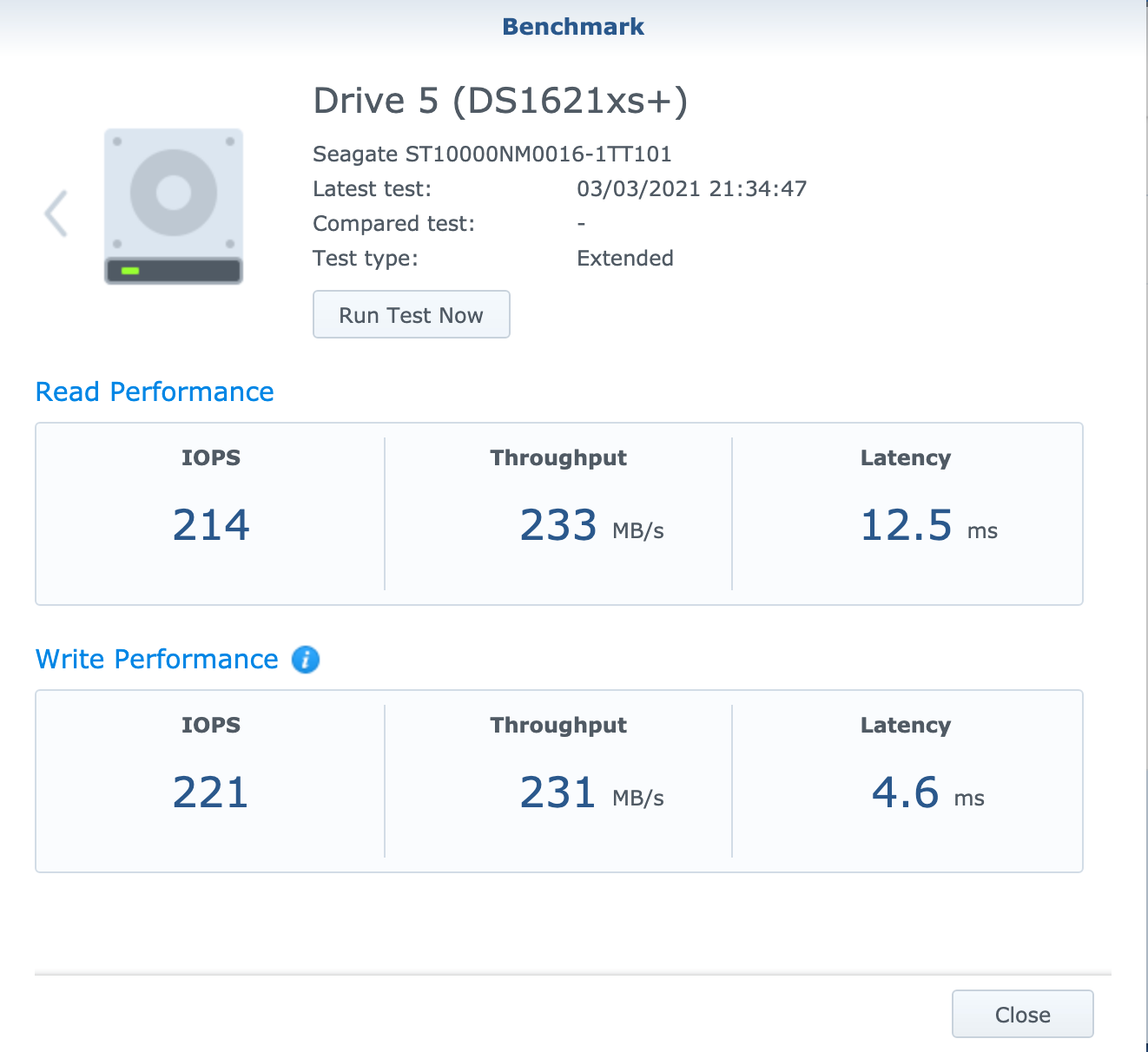Click Latency label under Read Performance

pyautogui.click(x=906, y=458)
